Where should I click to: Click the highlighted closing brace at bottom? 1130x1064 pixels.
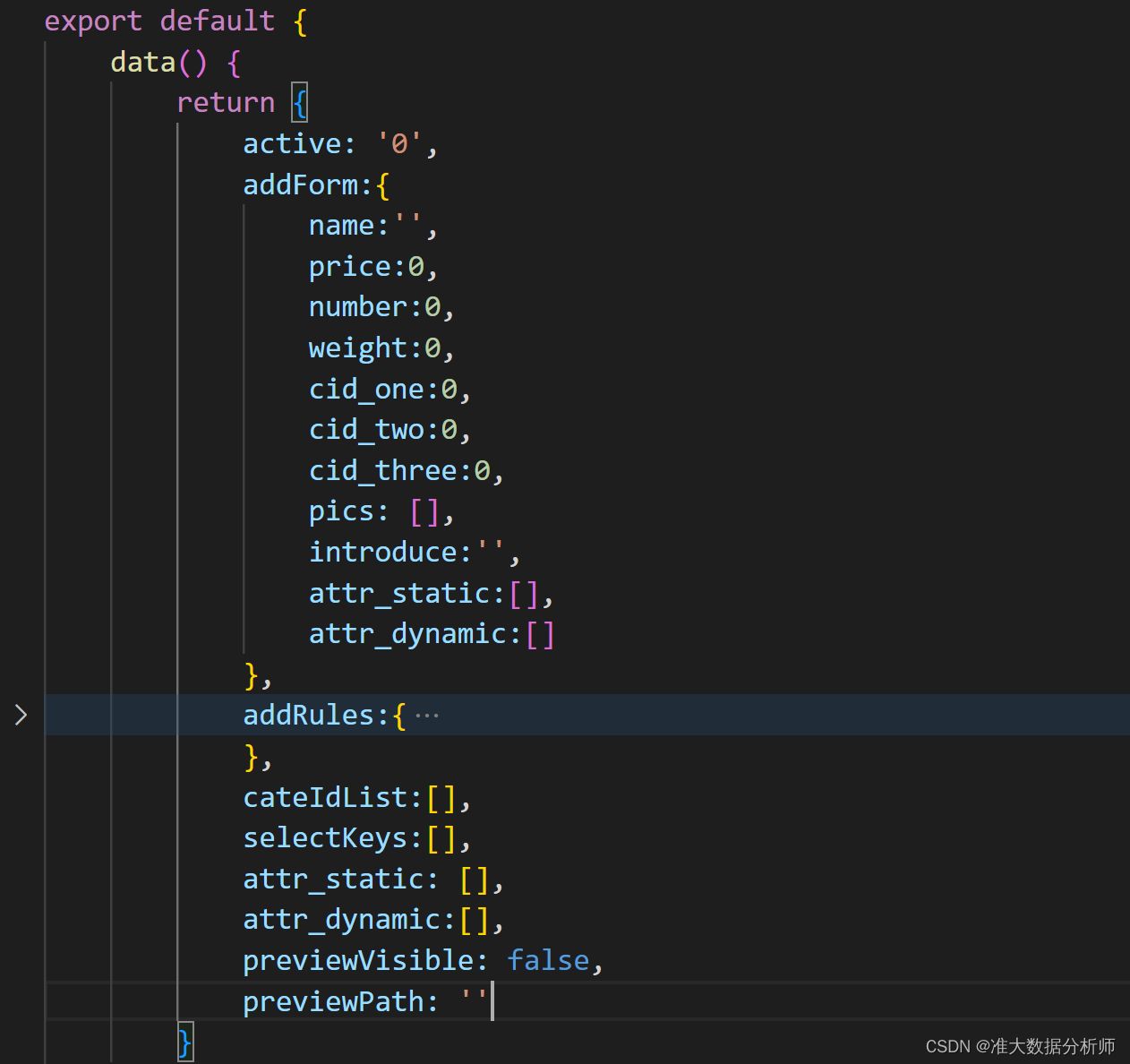(x=185, y=1043)
